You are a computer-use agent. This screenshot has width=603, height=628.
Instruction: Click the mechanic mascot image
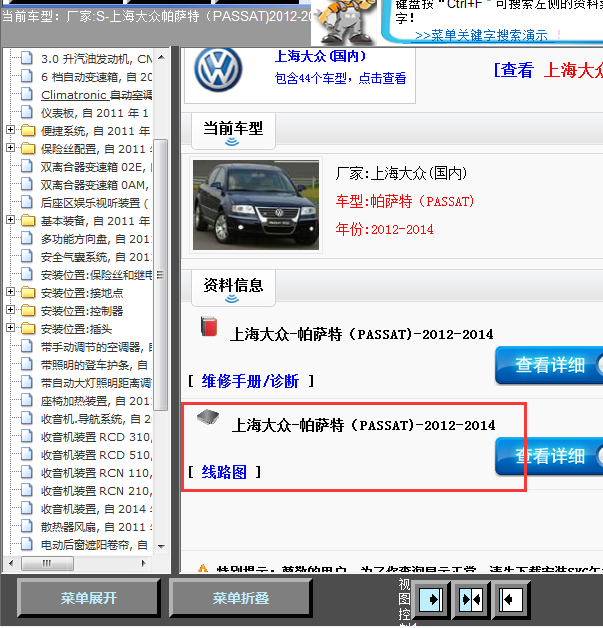(345, 22)
